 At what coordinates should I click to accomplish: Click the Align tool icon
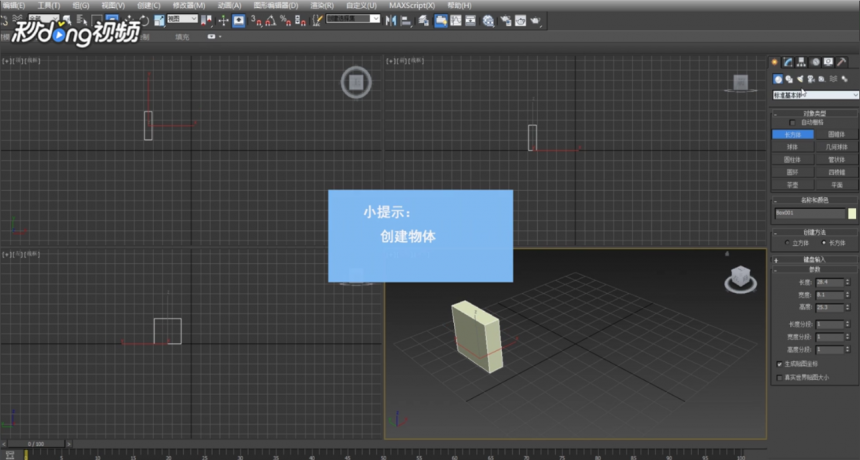406,21
